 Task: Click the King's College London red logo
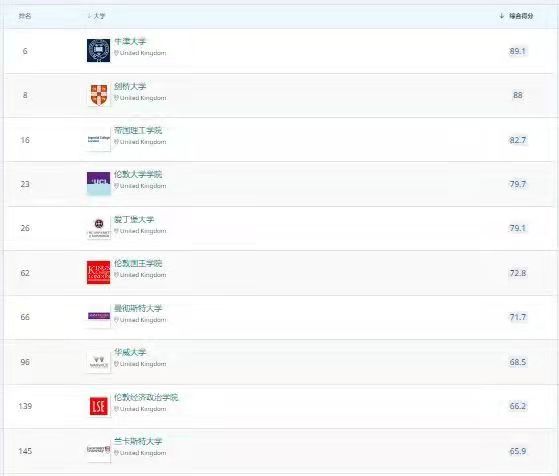(98, 272)
